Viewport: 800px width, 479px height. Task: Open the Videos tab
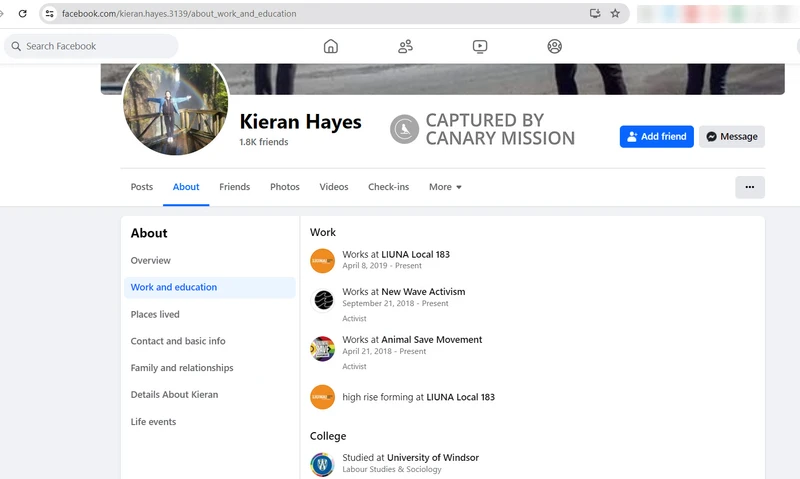pyautogui.click(x=334, y=187)
